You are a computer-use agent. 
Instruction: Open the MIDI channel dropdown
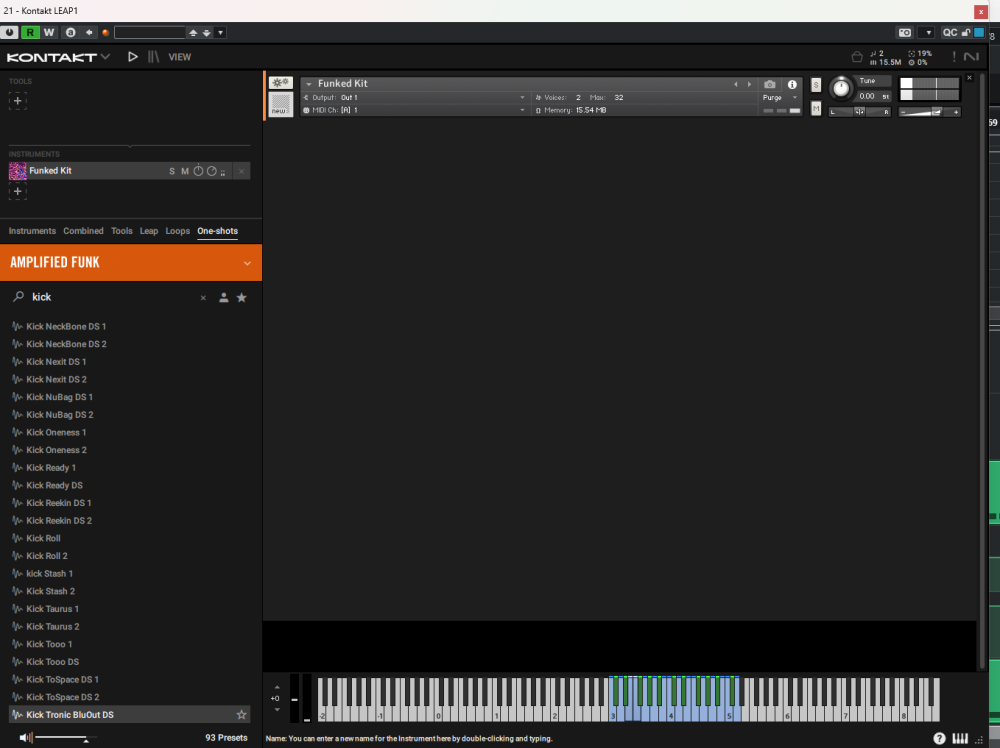click(522, 110)
